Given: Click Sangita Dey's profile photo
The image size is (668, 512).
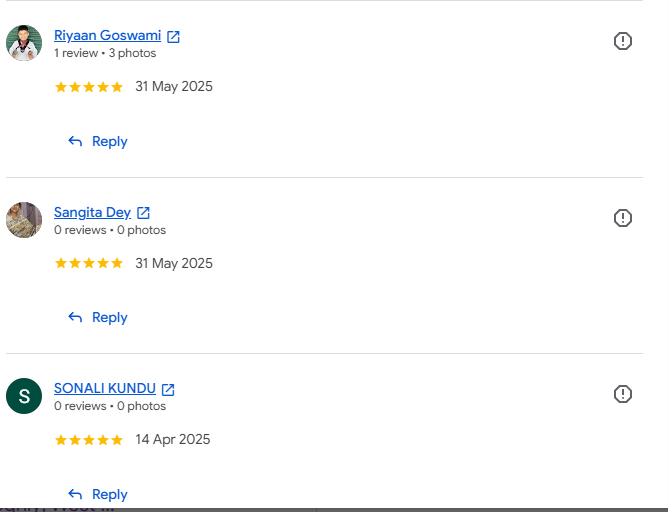Looking at the screenshot, I should pos(24,220).
